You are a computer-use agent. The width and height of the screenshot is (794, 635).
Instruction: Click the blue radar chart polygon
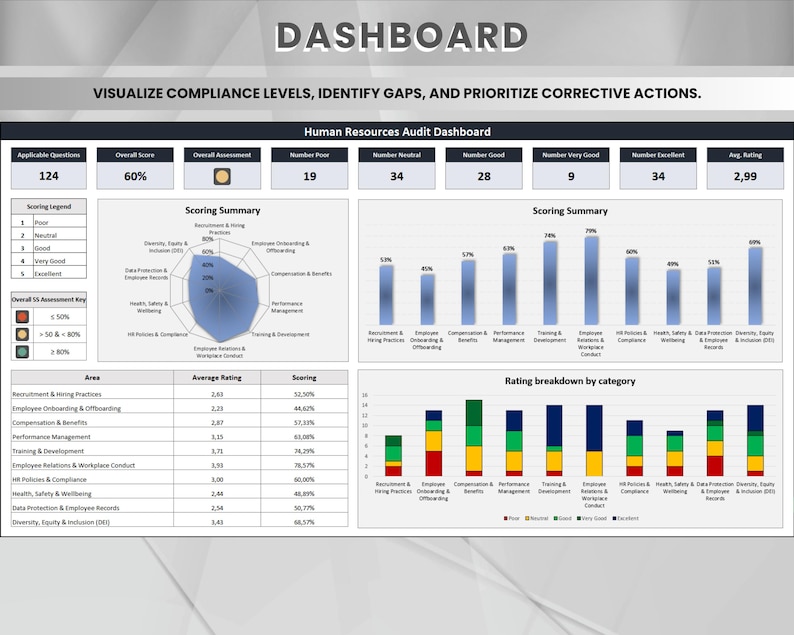click(x=224, y=299)
